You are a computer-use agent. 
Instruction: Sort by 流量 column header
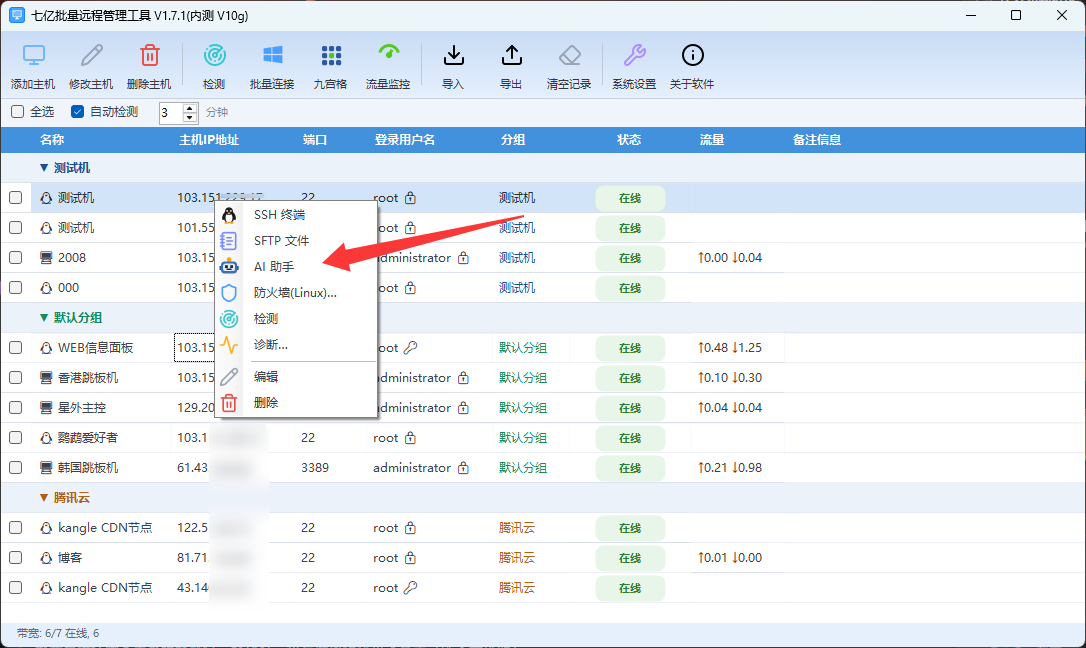[712, 140]
